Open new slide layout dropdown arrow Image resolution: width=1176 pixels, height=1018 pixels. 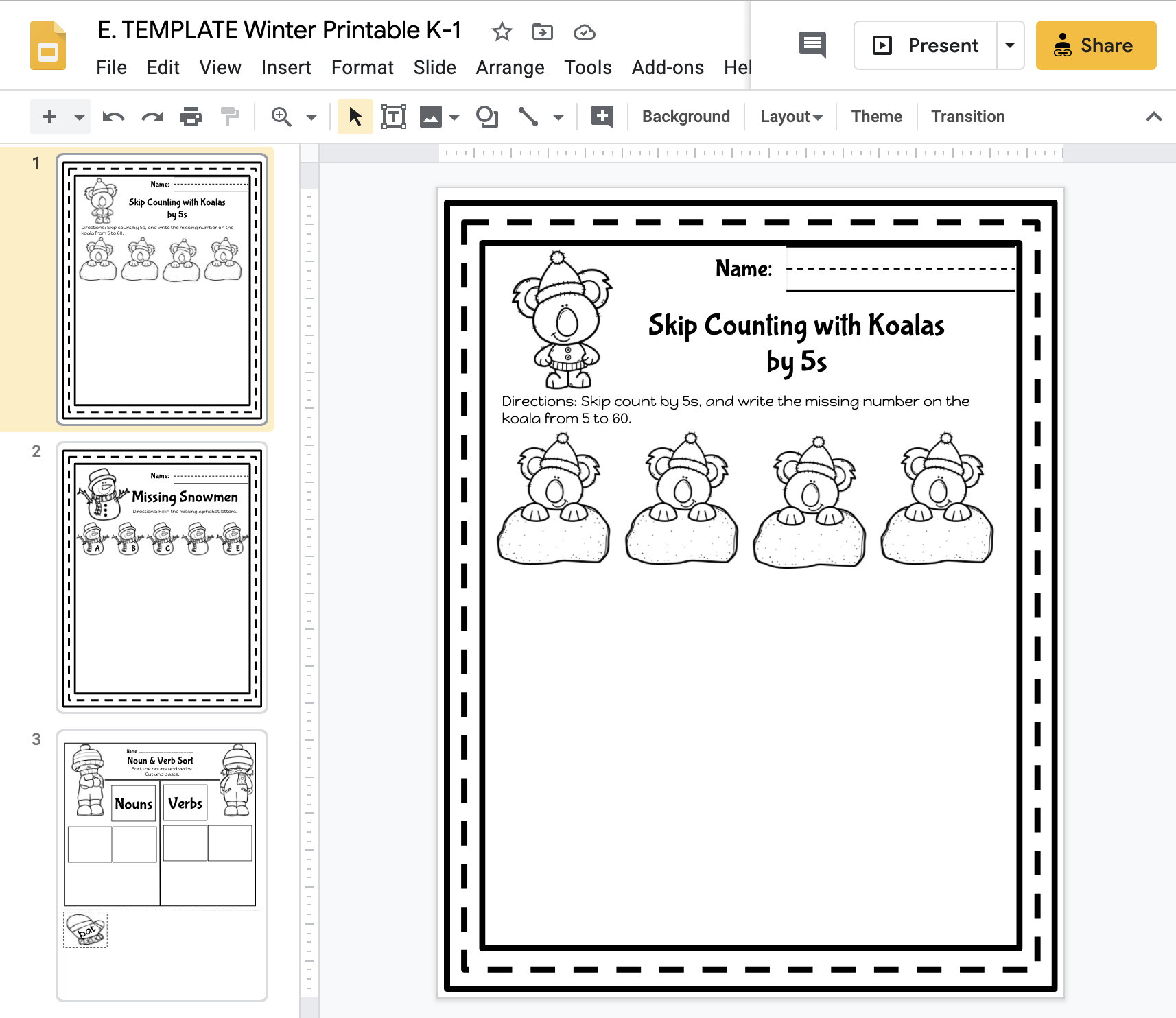pos(80,117)
